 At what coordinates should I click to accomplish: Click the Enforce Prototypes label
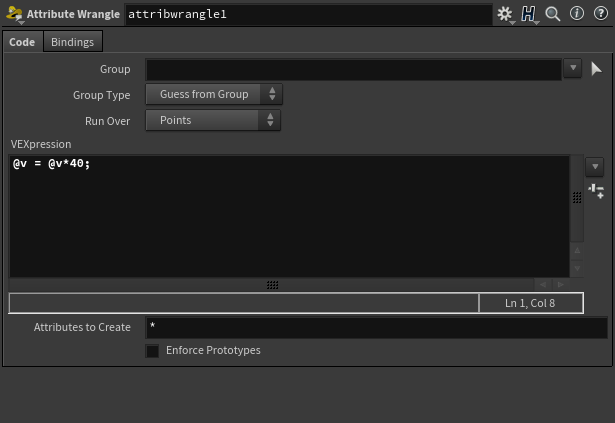(213, 350)
